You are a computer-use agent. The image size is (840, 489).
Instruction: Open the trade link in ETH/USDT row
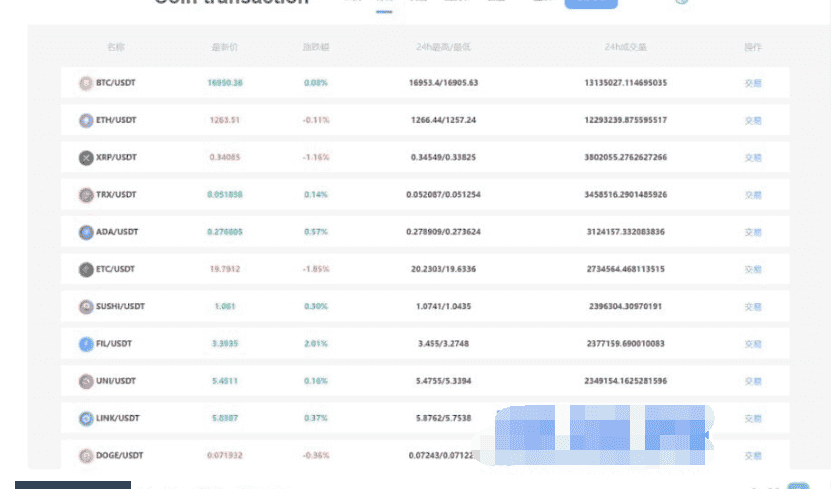tap(753, 121)
